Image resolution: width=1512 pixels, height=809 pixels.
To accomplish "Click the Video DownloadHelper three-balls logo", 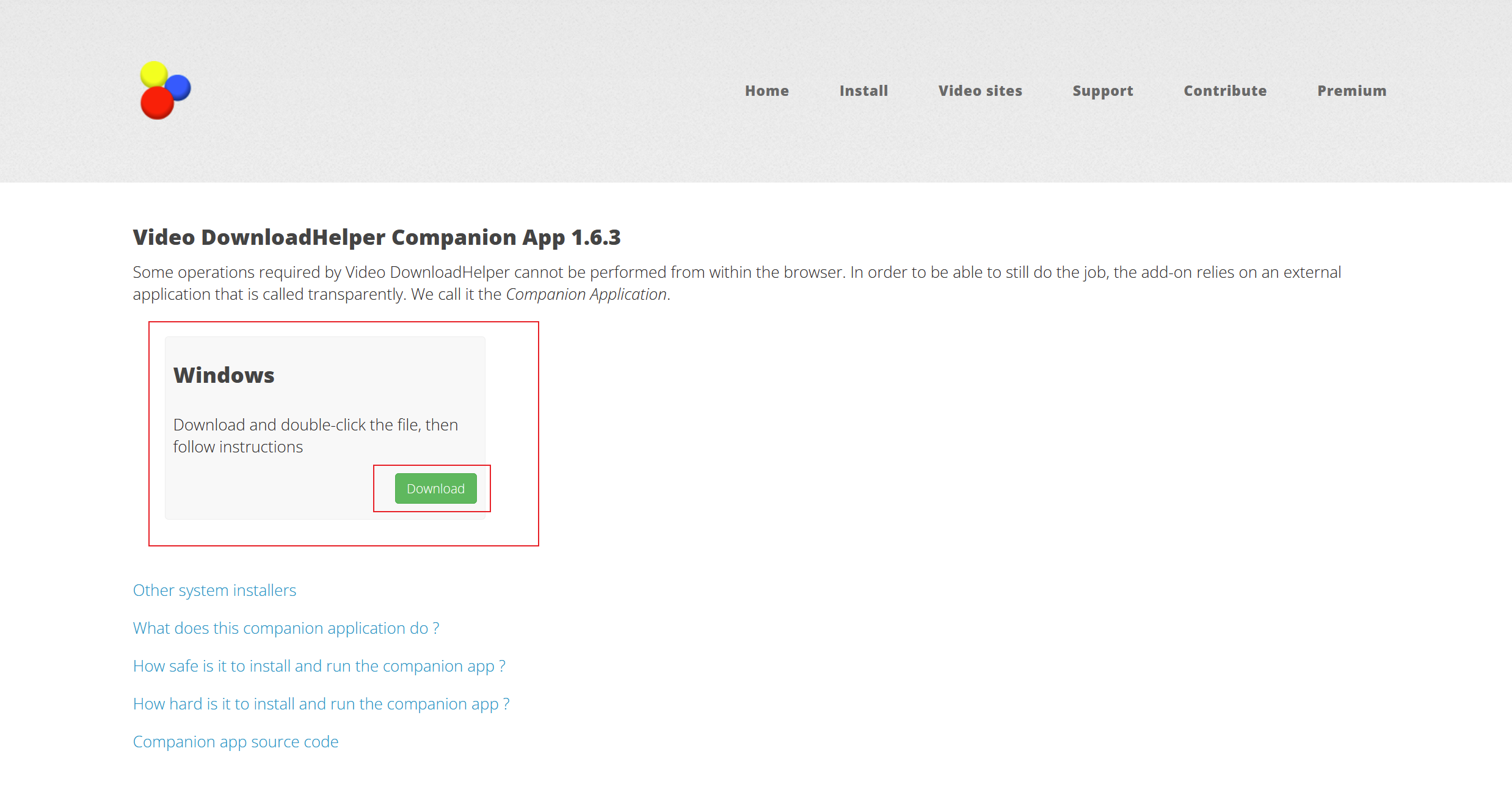I will pyautogui.click(x=165, y=90).
